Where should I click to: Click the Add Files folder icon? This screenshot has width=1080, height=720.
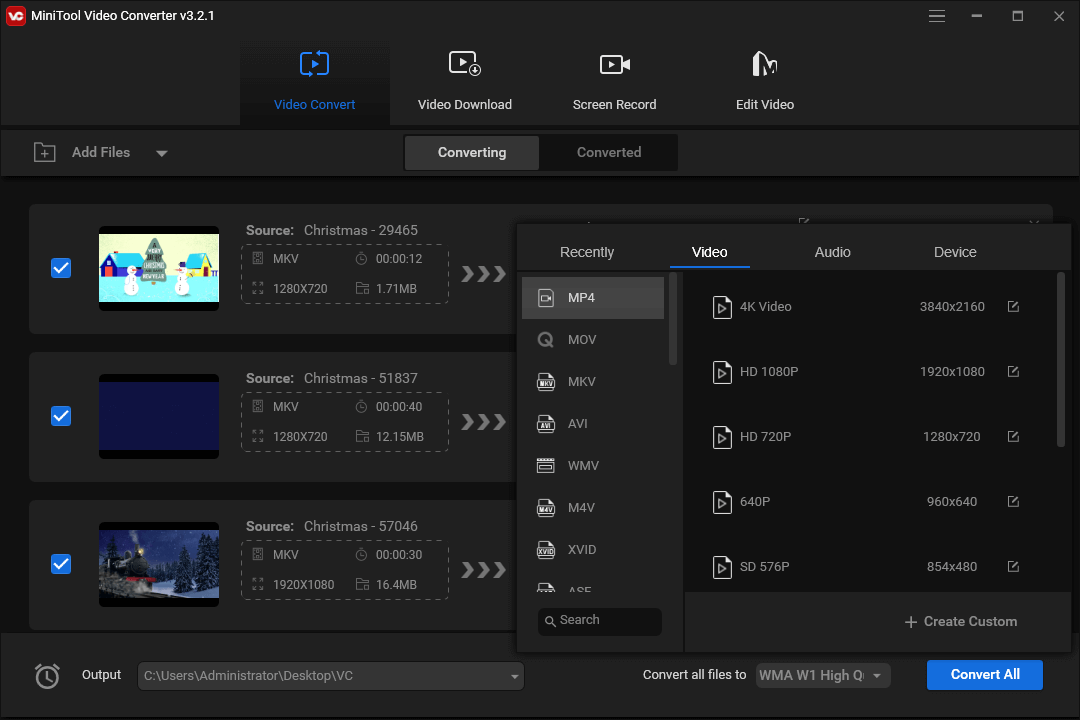[45, 152]
